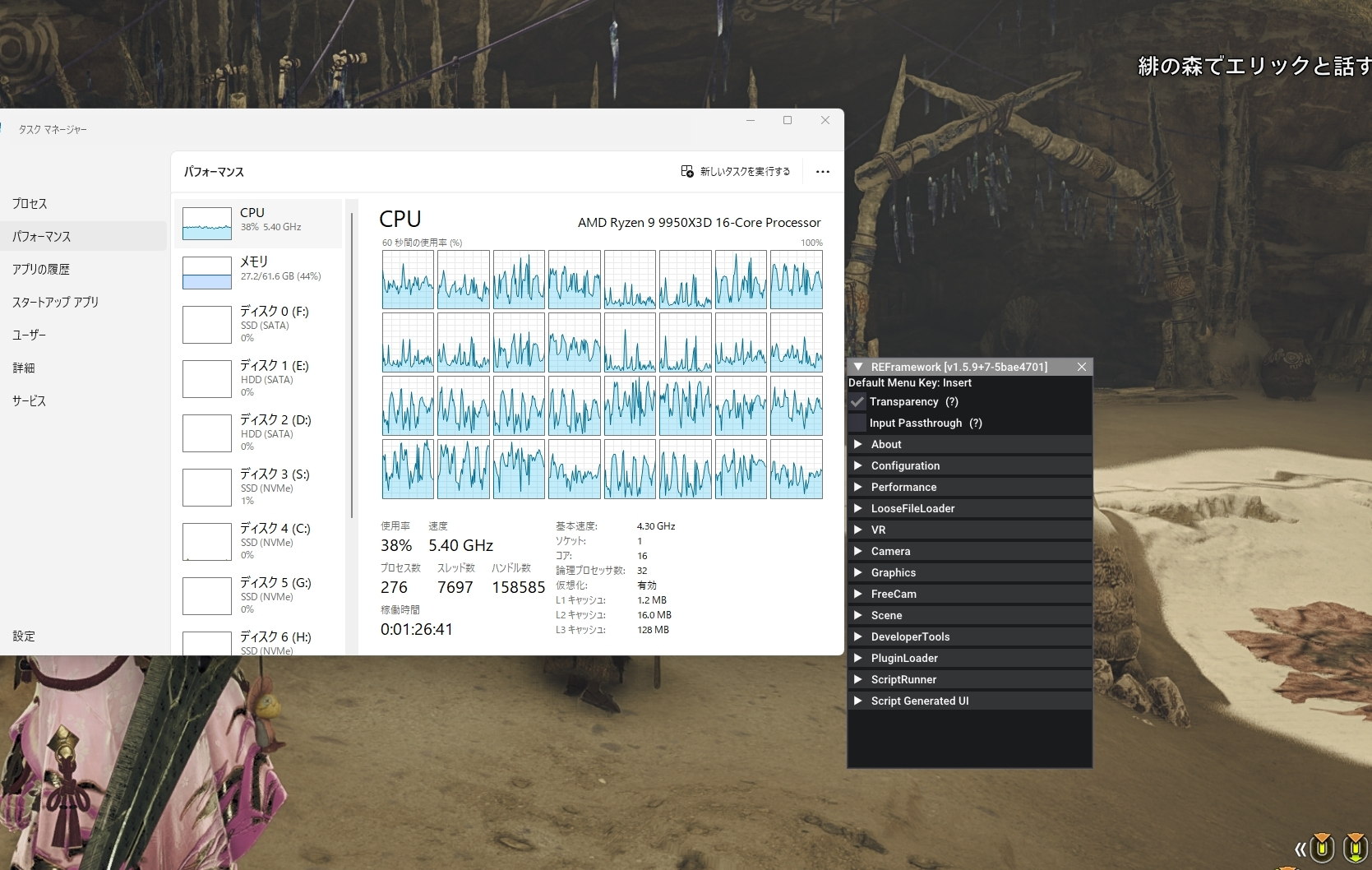Viewport: 1372px width, 870px height.
Task: Select ディスク 3 (S:) entry
Action: point(258,487)
